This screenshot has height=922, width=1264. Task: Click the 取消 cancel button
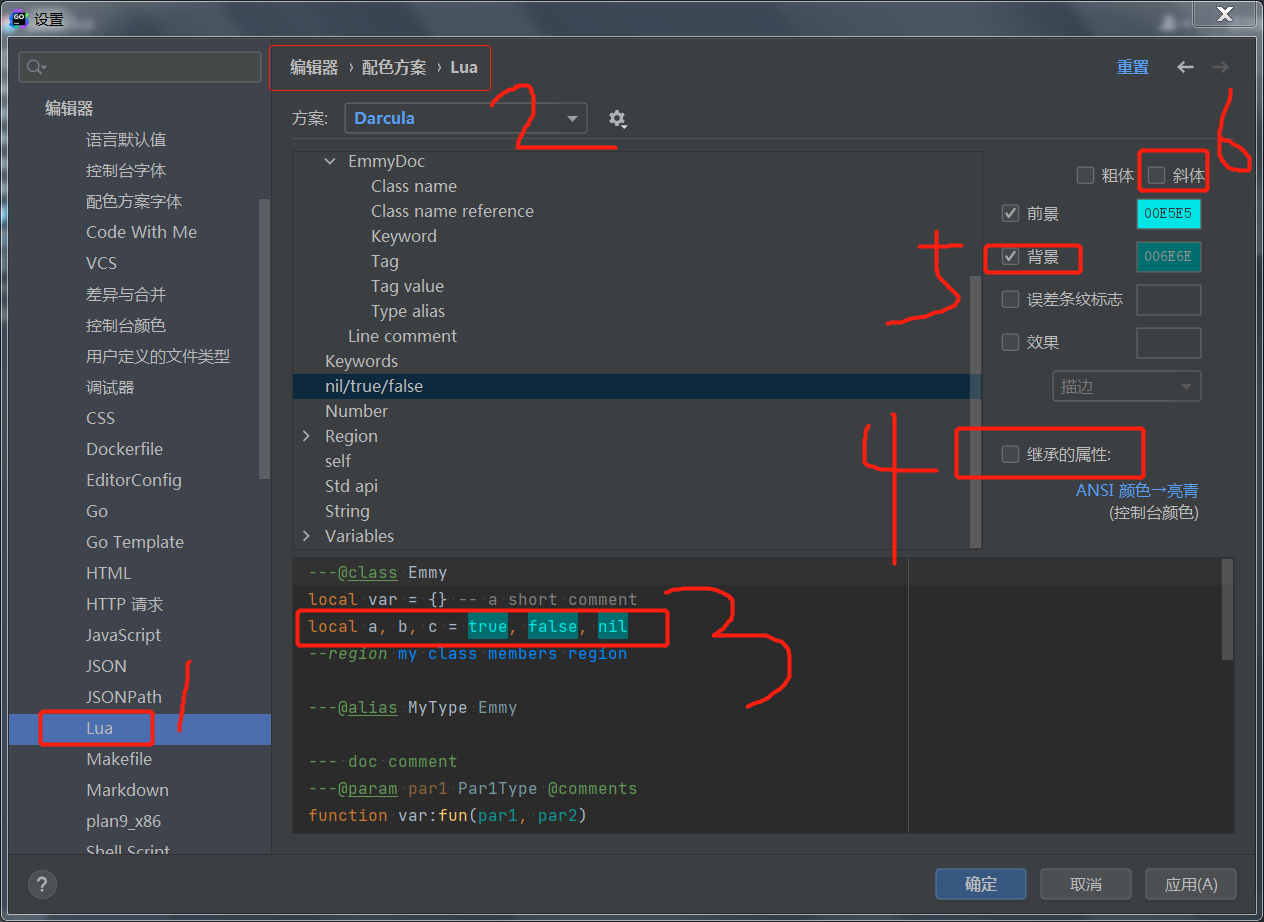click(x=1086, y=884)
